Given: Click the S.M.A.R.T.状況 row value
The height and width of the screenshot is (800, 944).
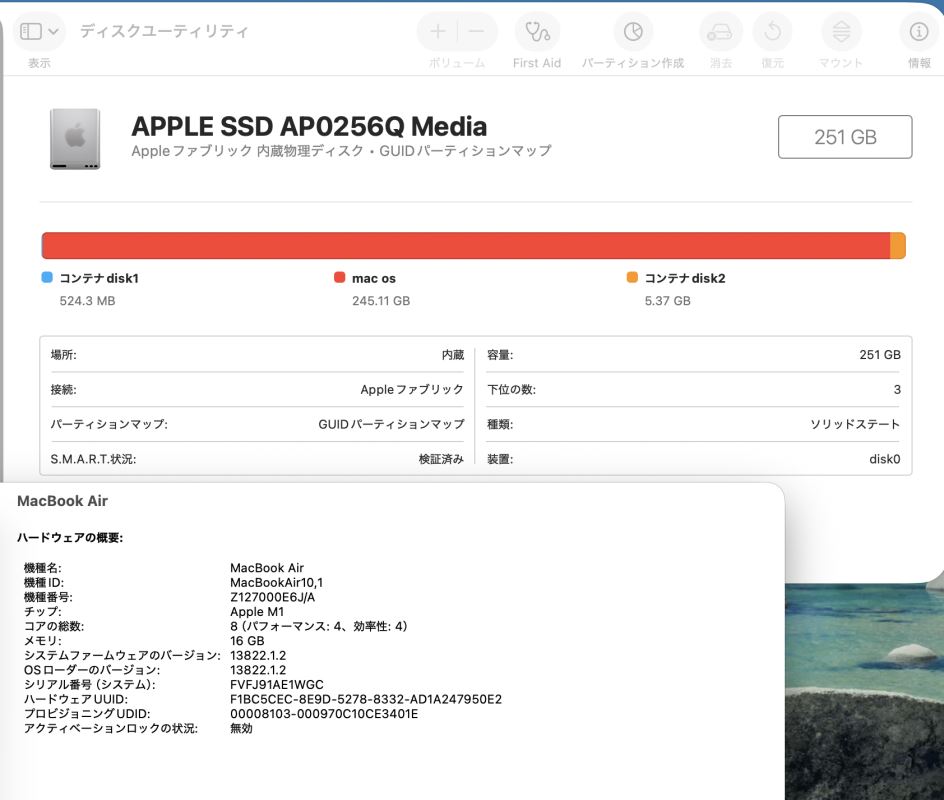Looking at the screenshot, I should pyautogui.click(x=441, y=459).
